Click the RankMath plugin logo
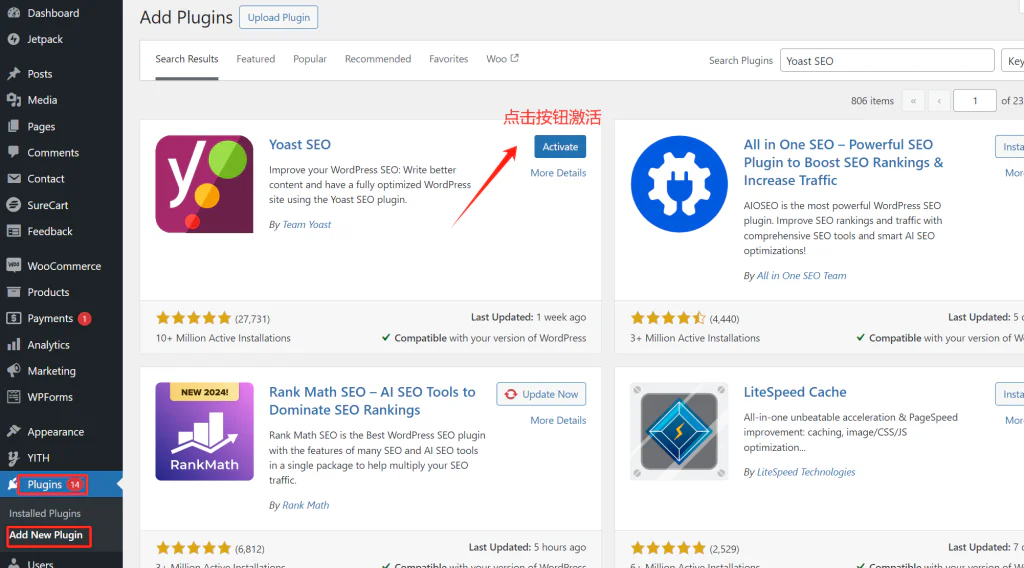The image size is (1024, 568). click(204, 432)
